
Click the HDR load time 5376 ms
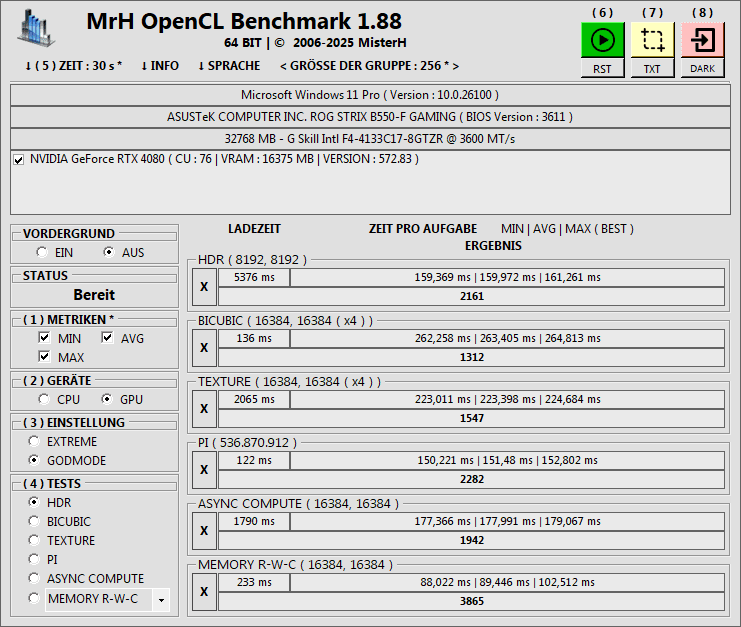[x=254, y=277]
